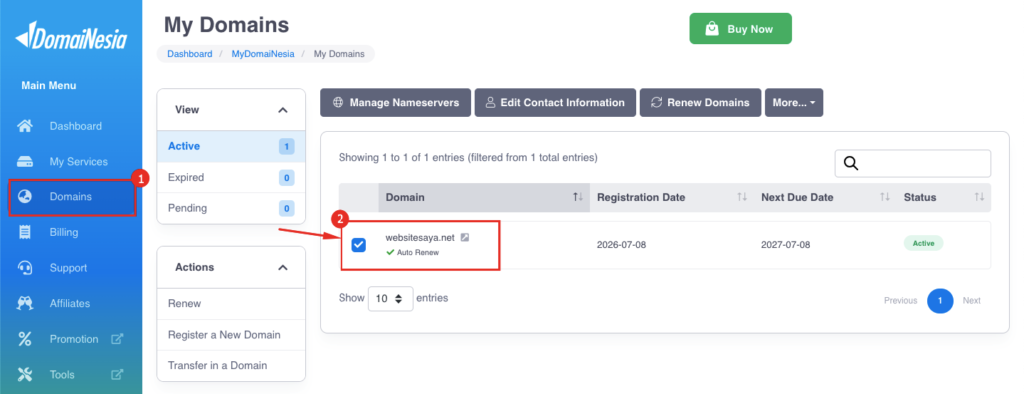Screen dimensions: 1024x394
Task: Open Affiliates in the main menu
Action: tap(71, 303)
